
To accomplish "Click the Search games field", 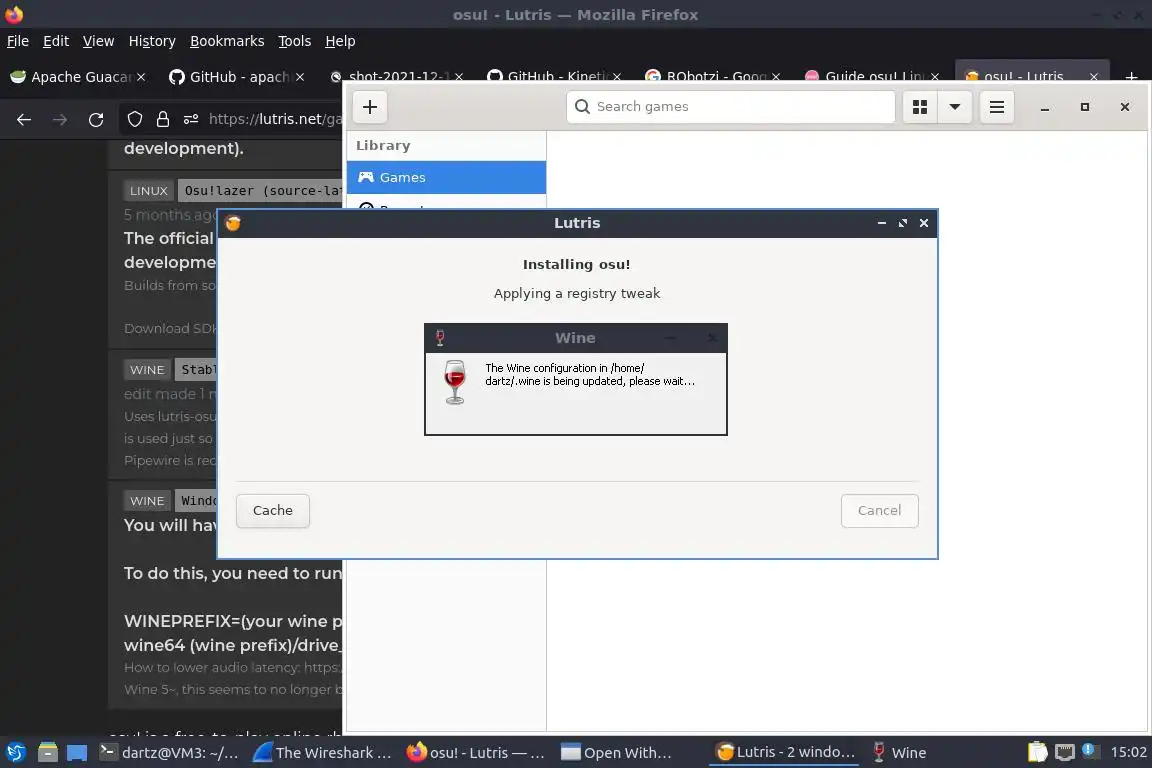I will [x=730, y=107].
